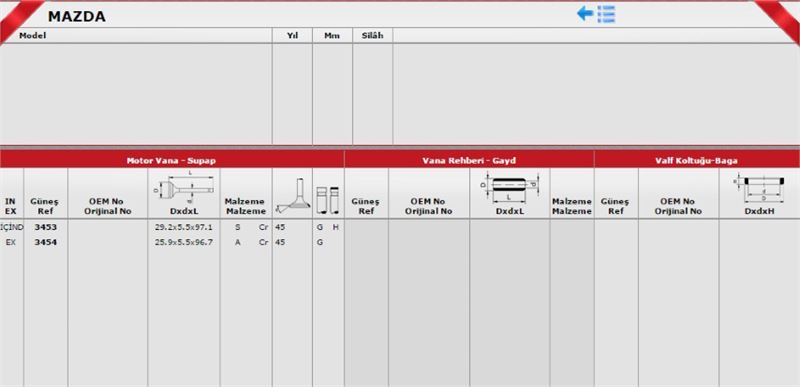Click angle 45 in row 3454
Viewport: 800px width, 387px height.
(280, 242)
